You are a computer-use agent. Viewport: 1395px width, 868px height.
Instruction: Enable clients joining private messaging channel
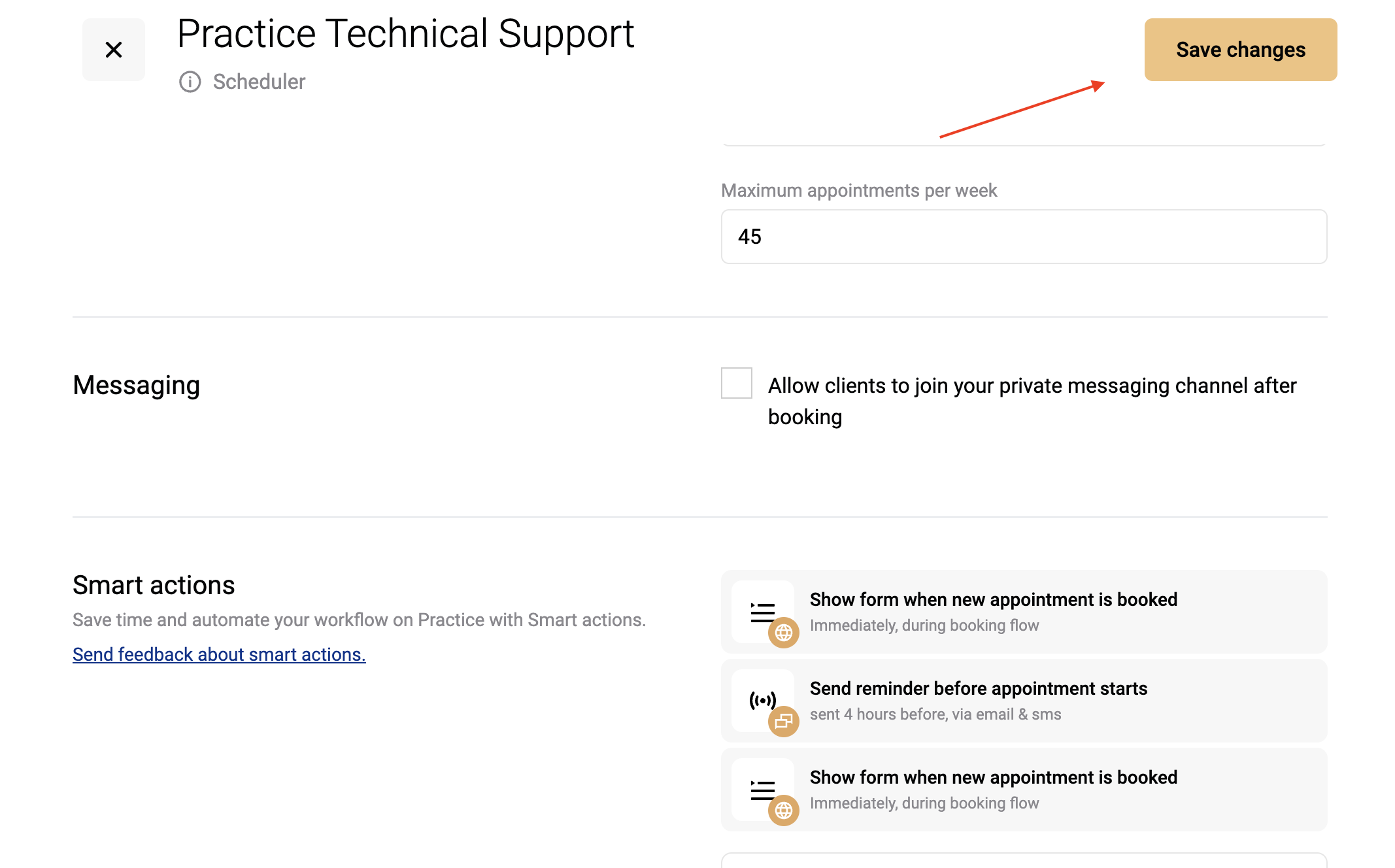737,383
